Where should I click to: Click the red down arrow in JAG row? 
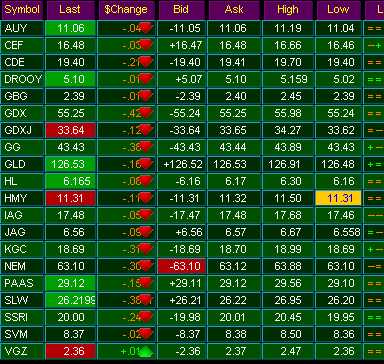tap(146, 232)
